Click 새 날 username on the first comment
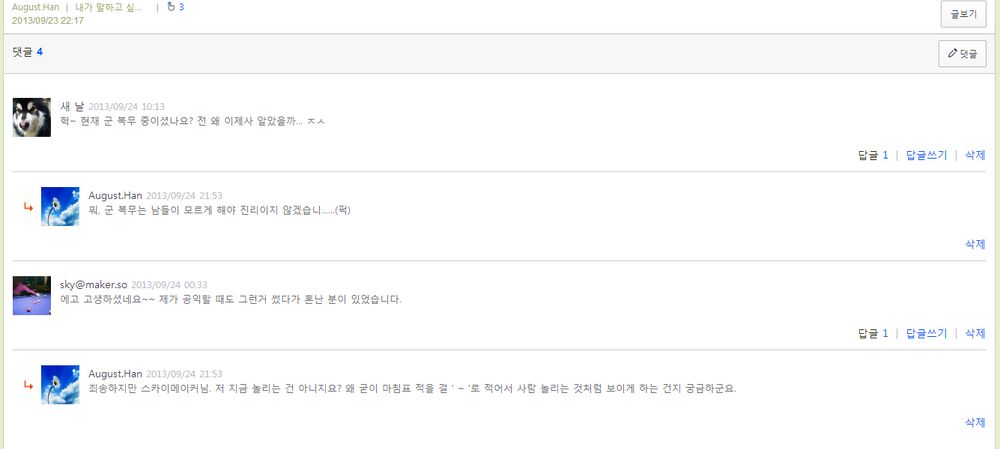Screen dimensions: 1000x449 tap(72, 106)
